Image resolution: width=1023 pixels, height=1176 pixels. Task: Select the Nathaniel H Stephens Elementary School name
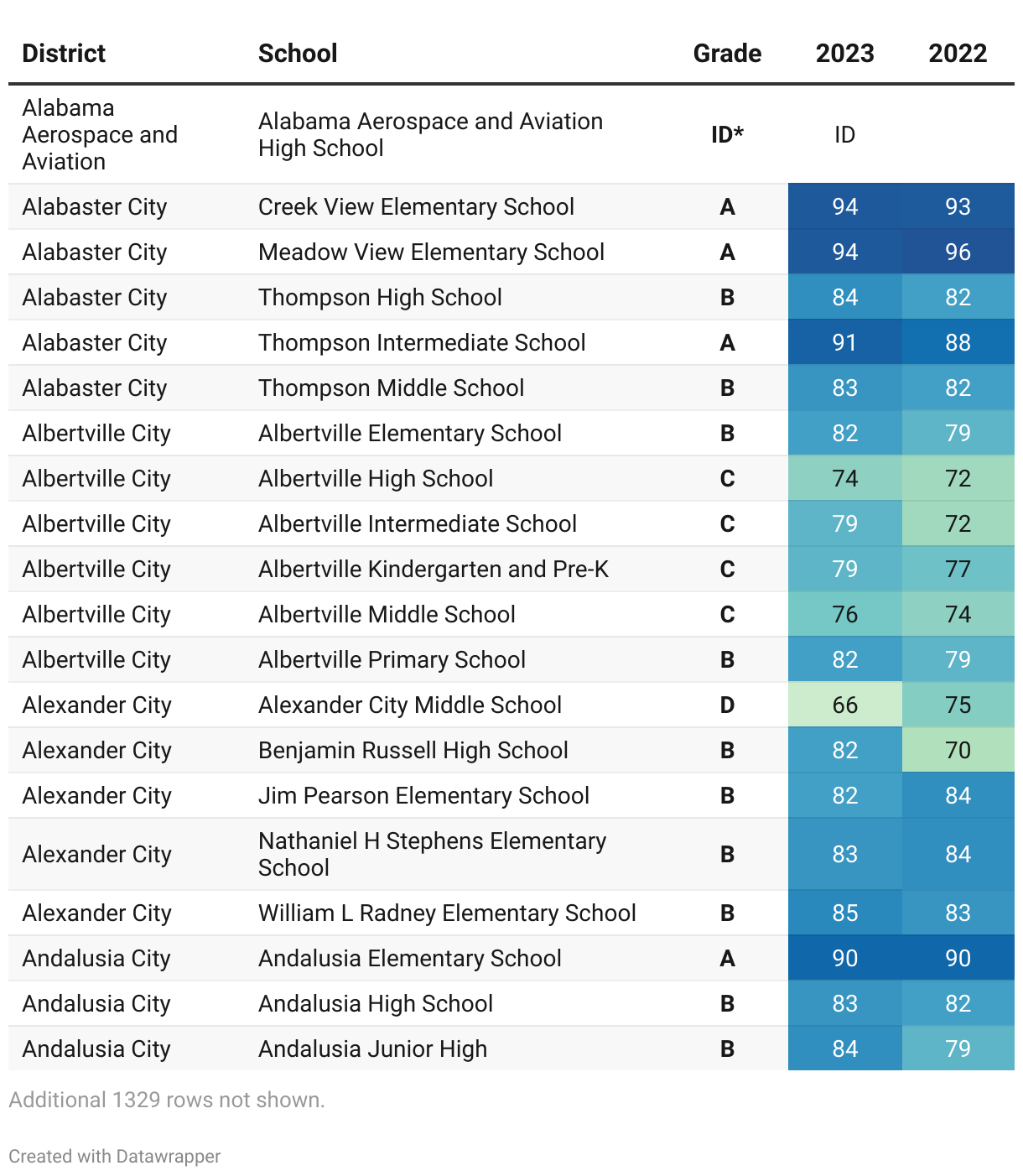(432, 855)
